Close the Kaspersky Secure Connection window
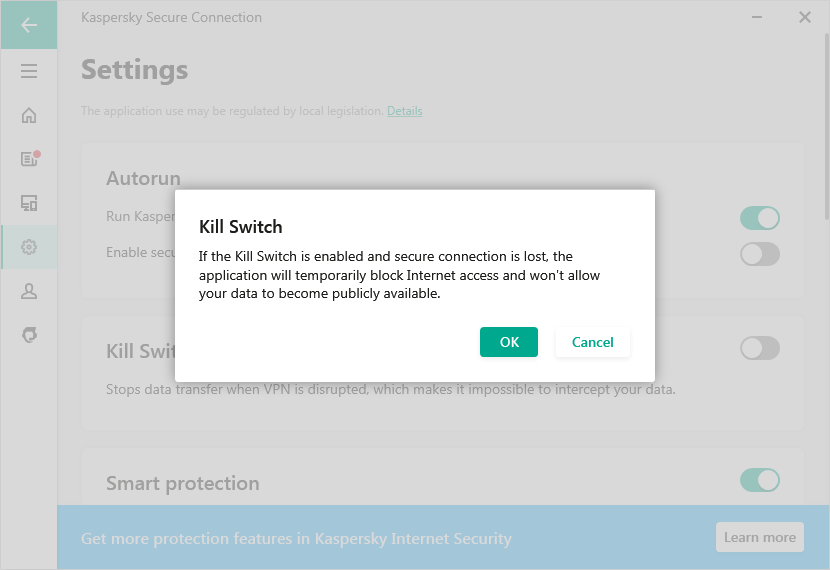This screenshot has height=570, width=830. point(805,17)
